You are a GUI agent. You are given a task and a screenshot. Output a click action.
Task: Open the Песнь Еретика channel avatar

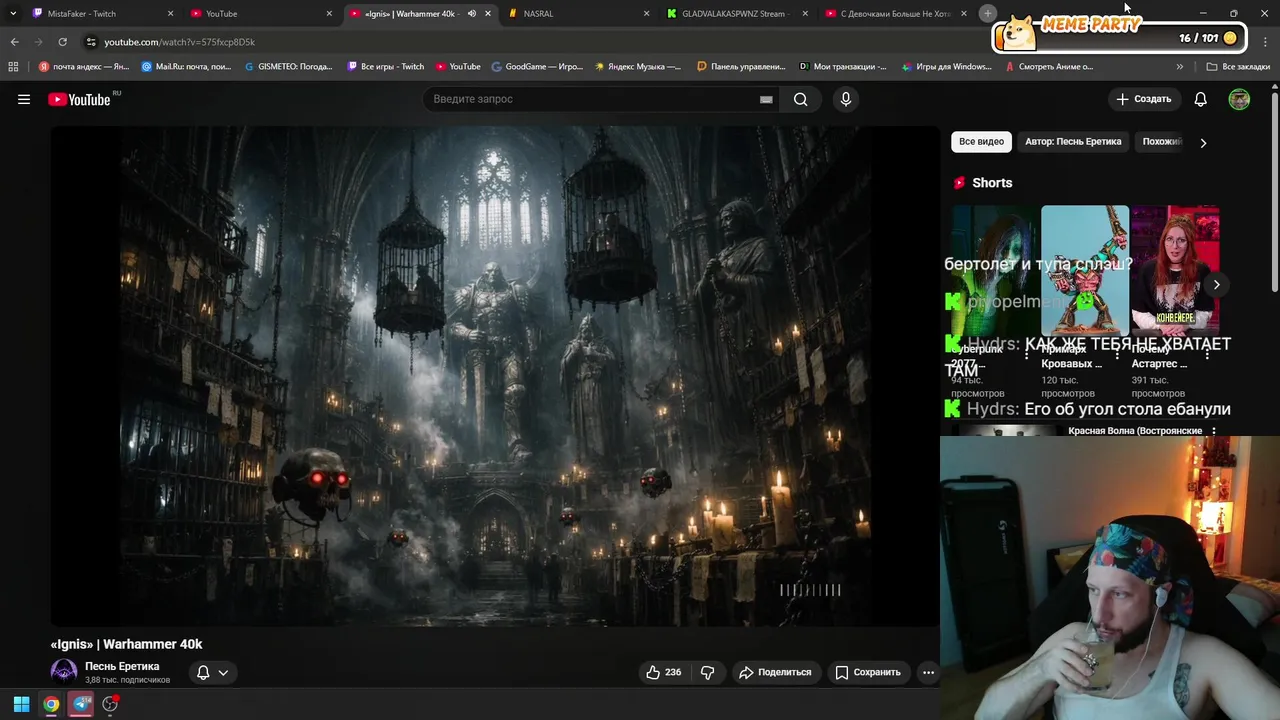[64, 672]
